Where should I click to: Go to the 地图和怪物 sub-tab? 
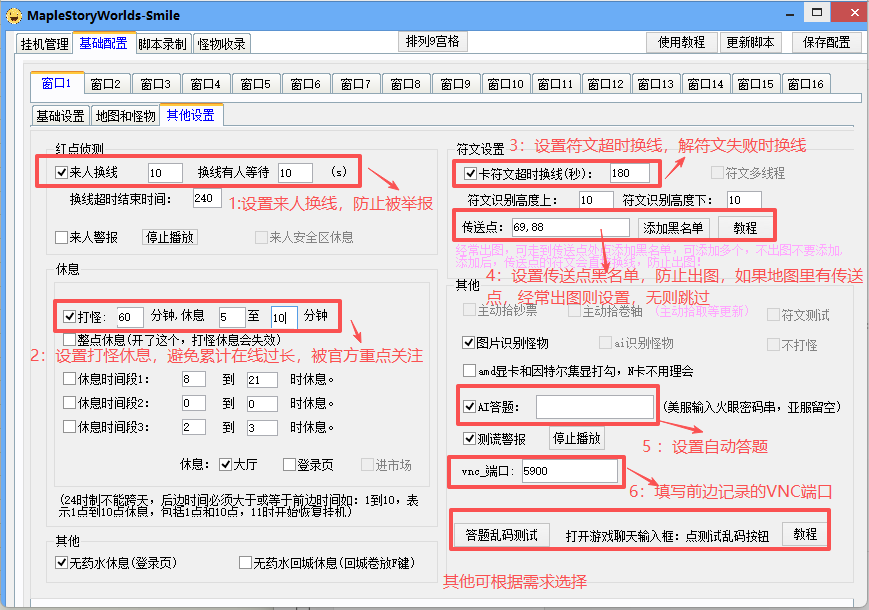click(125, 116)
